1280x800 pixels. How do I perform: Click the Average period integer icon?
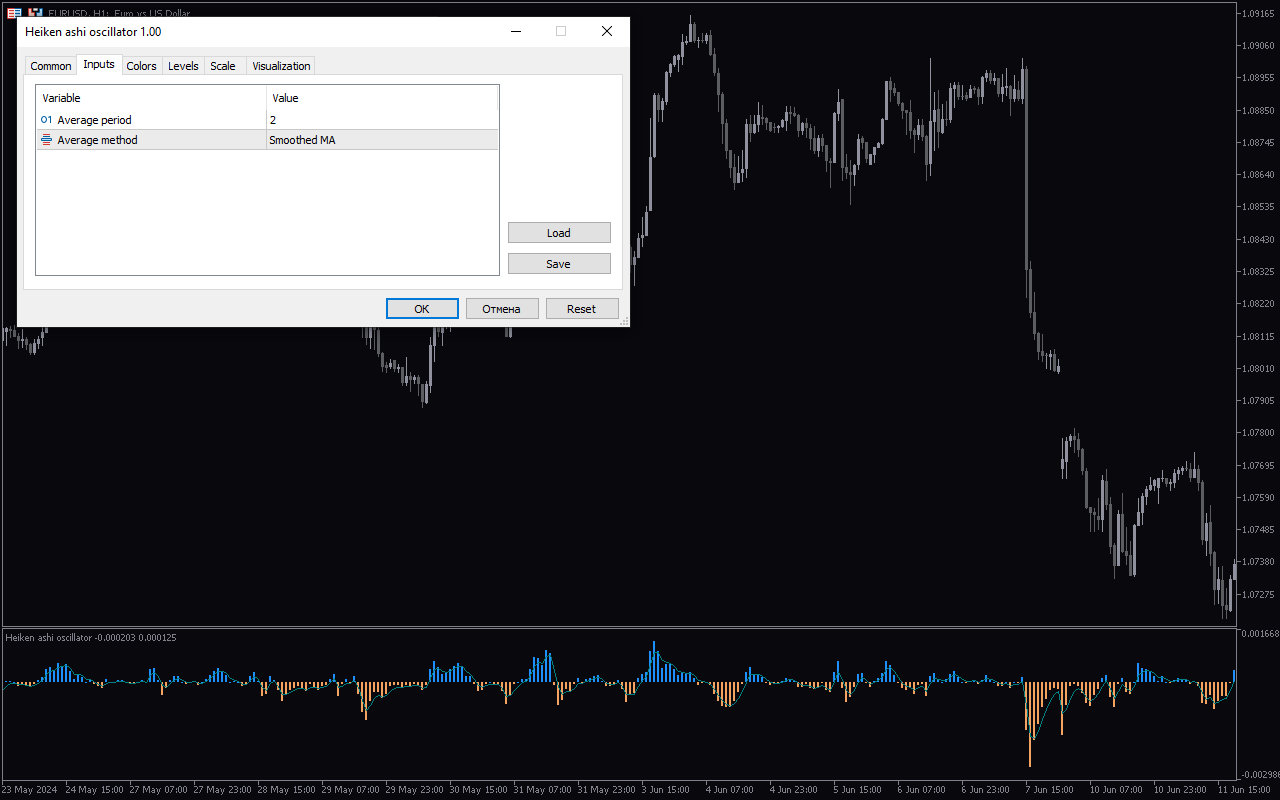point(46,120)
